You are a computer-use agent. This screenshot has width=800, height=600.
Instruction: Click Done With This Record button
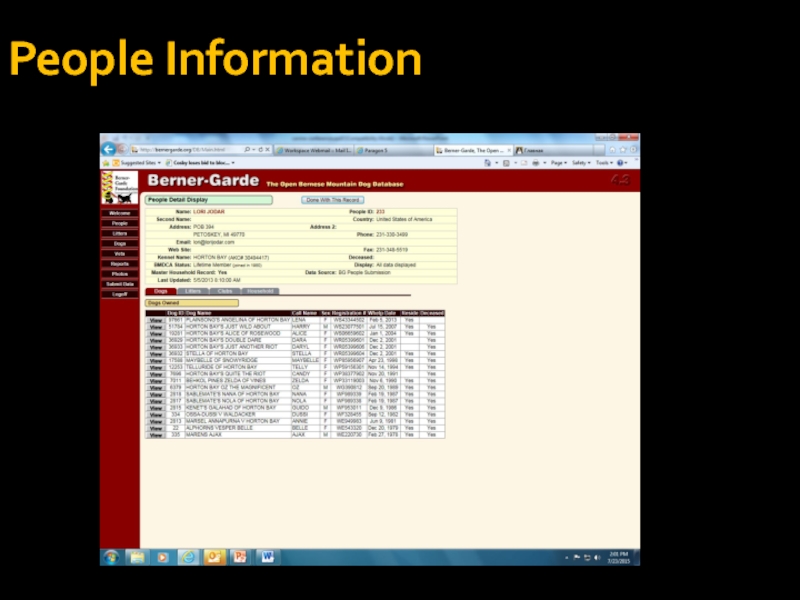(333, 200)
